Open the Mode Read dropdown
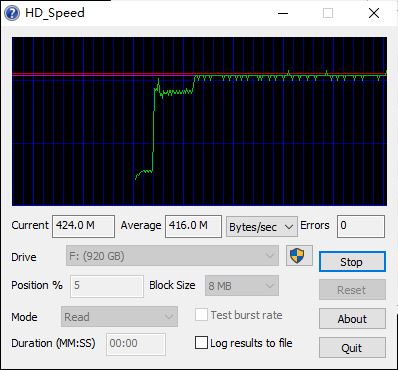This screenshot has height=370, width=398. coord(119,316)
